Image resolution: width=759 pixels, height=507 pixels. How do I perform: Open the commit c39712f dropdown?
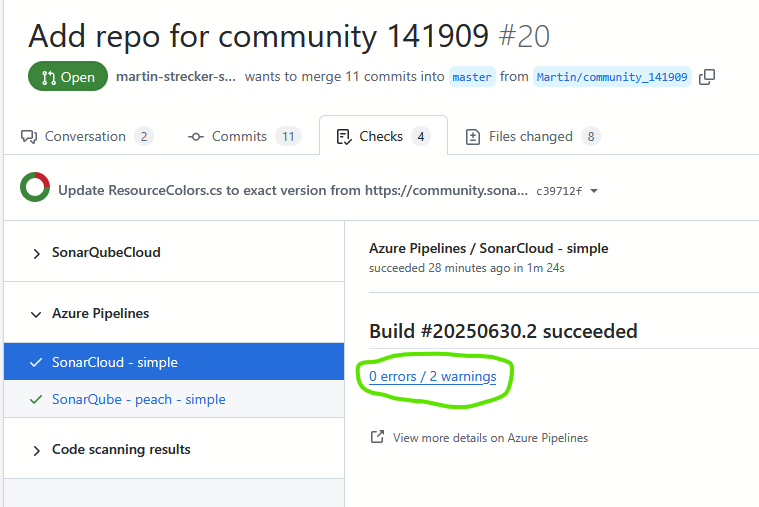(x=594, y=190)
